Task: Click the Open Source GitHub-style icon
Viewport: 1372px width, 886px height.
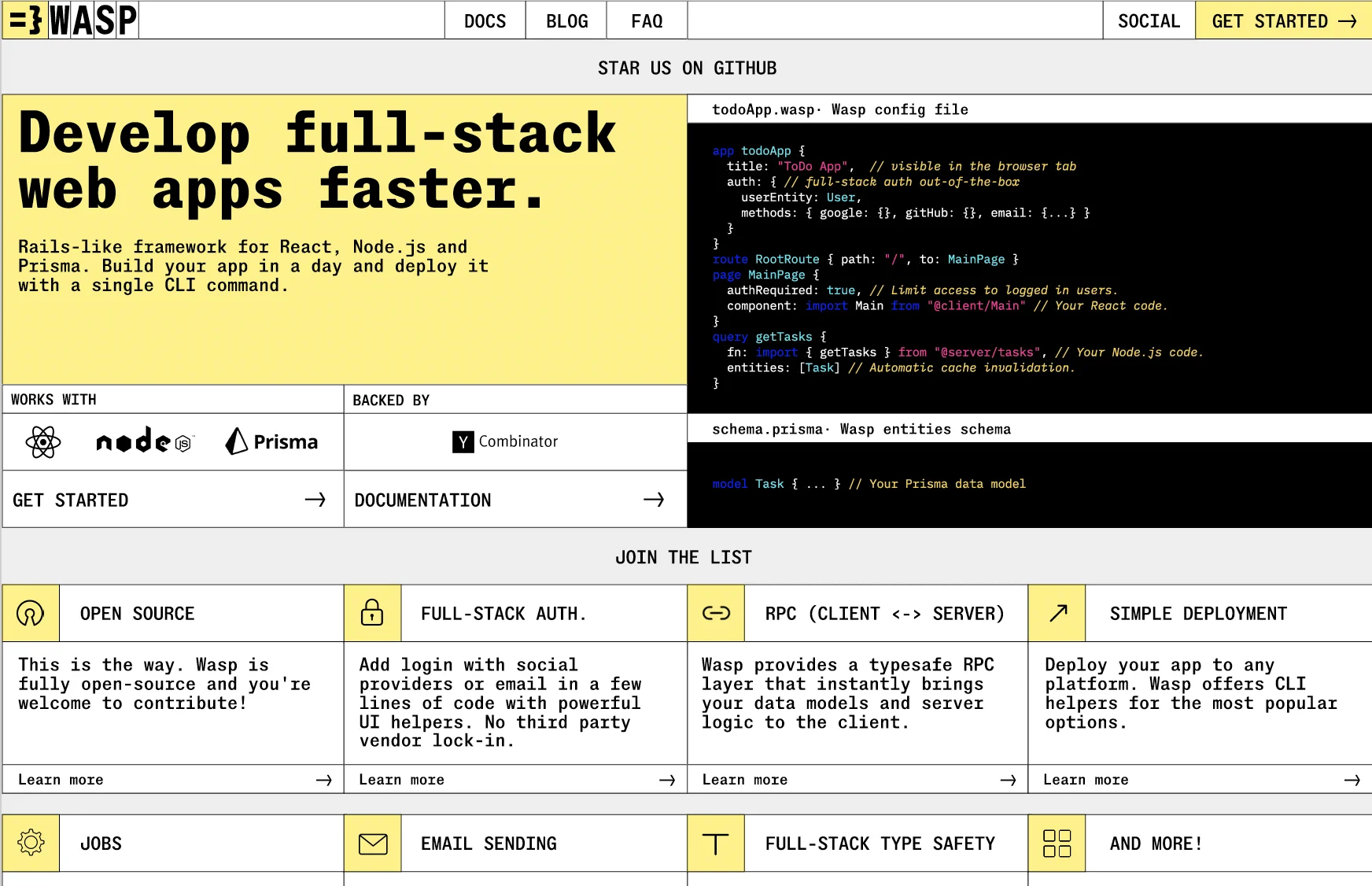Action: click(31, 613)
